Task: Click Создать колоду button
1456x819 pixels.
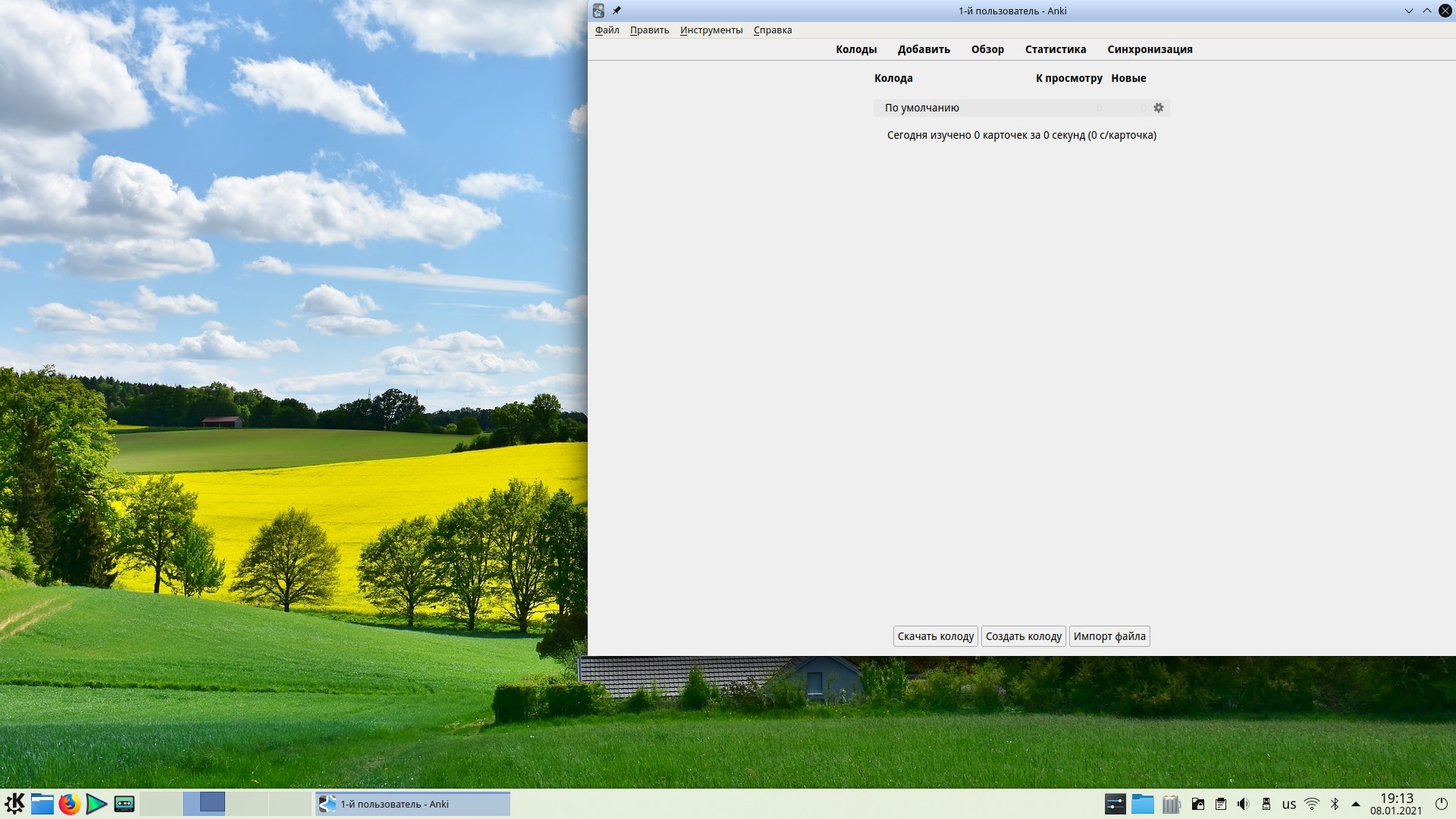Action: (1024, 636)
